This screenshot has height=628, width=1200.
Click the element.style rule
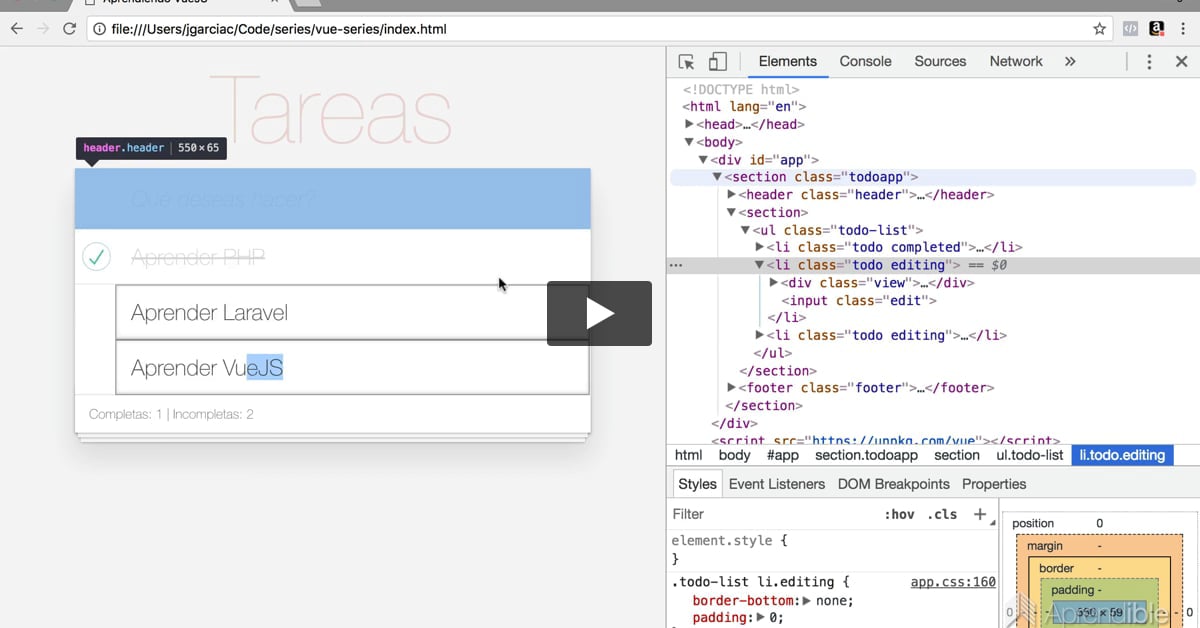tap(729, 540)
